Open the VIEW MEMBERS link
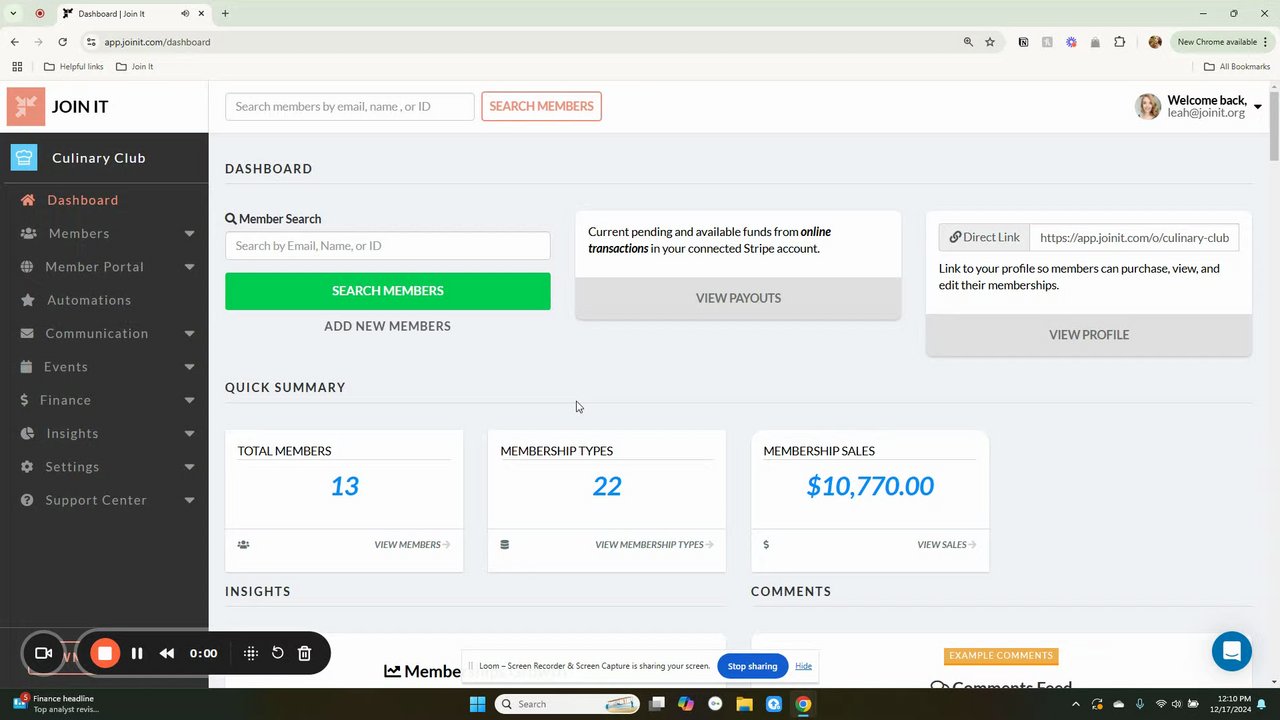The height and width of the screenshot is (720, 1280). click(x=412, y=545)
